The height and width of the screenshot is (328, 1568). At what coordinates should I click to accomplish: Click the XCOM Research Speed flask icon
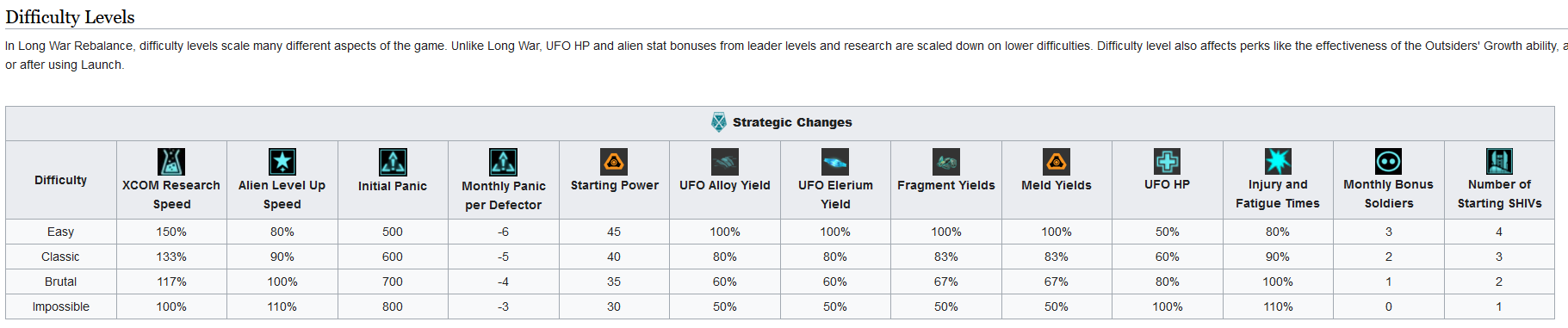171,162
